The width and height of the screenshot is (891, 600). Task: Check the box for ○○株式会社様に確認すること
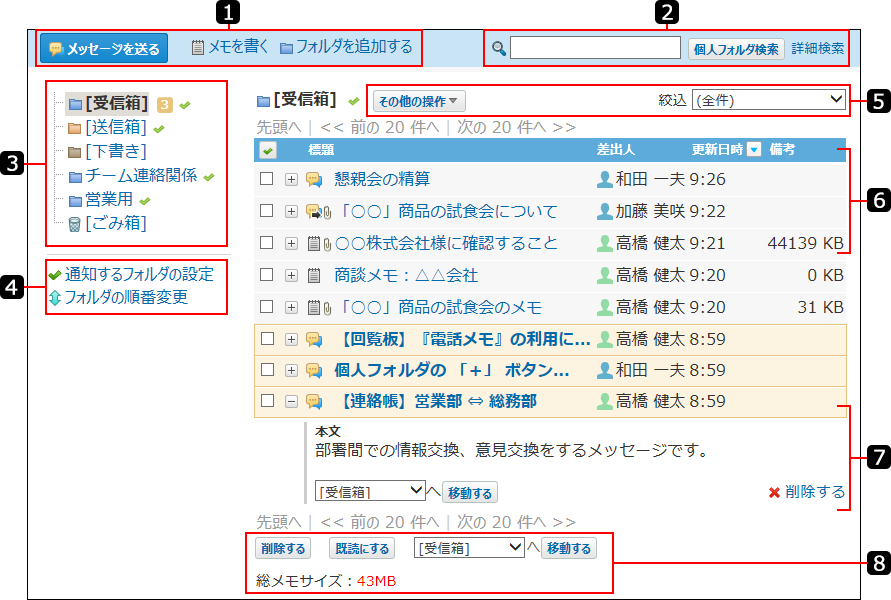[267, 243]
